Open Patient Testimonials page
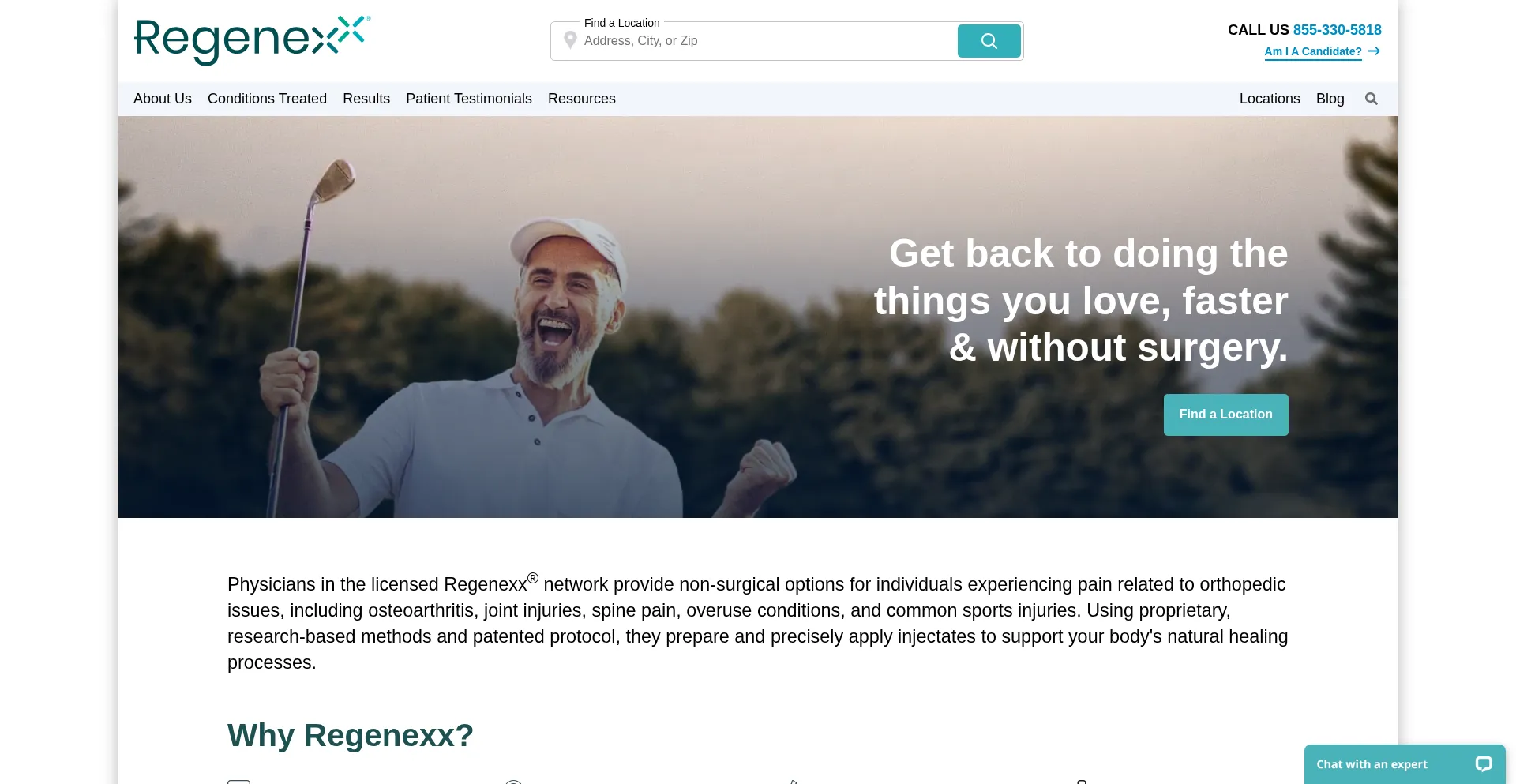This screenshot has height=784, width=1516. tap(469, 99)
